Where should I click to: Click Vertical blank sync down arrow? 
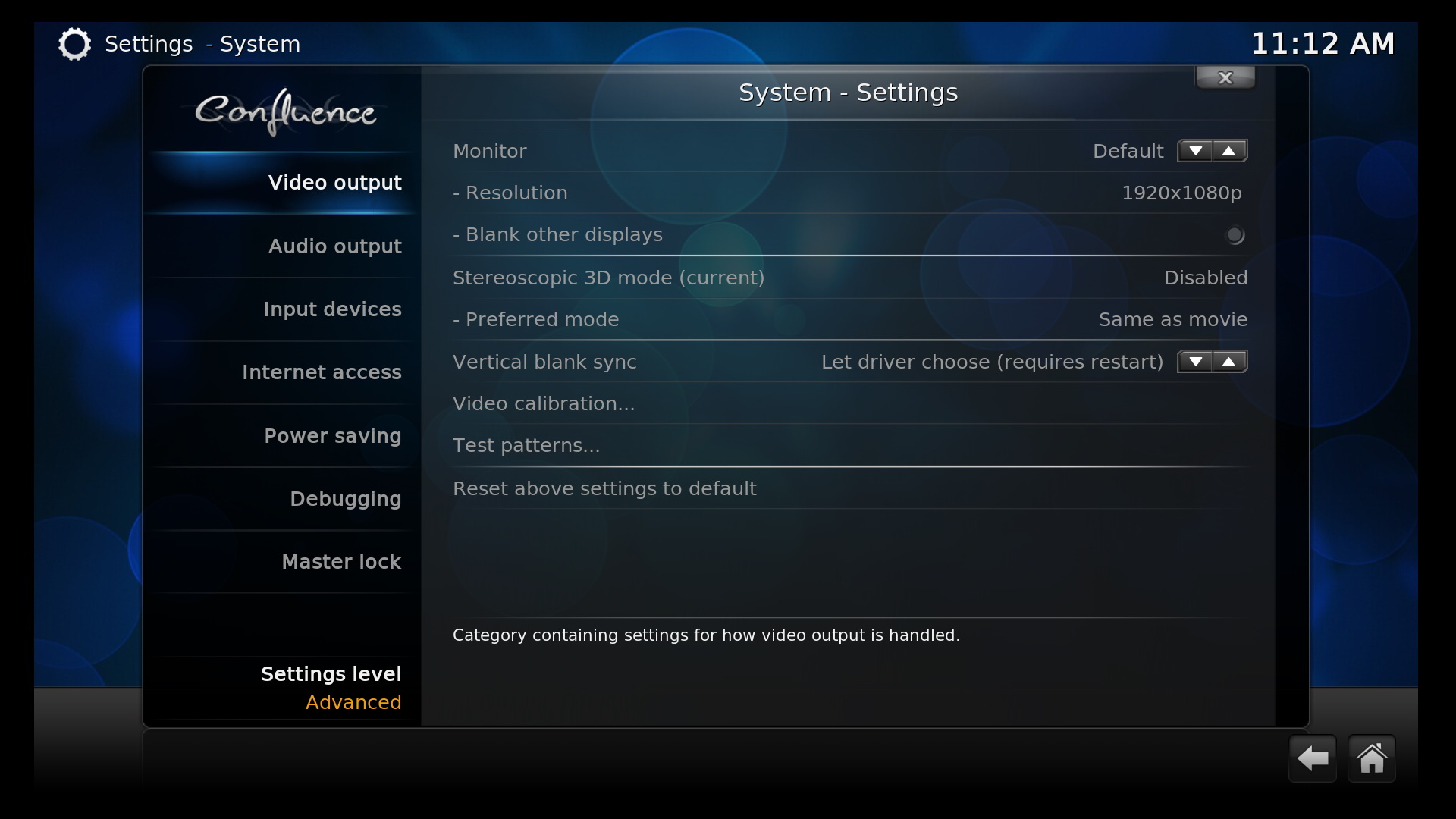pos(1195,362)
